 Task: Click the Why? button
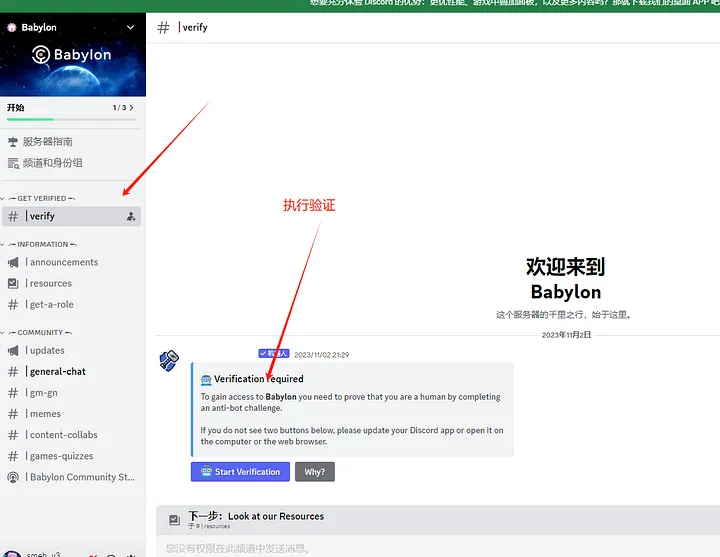315,472
